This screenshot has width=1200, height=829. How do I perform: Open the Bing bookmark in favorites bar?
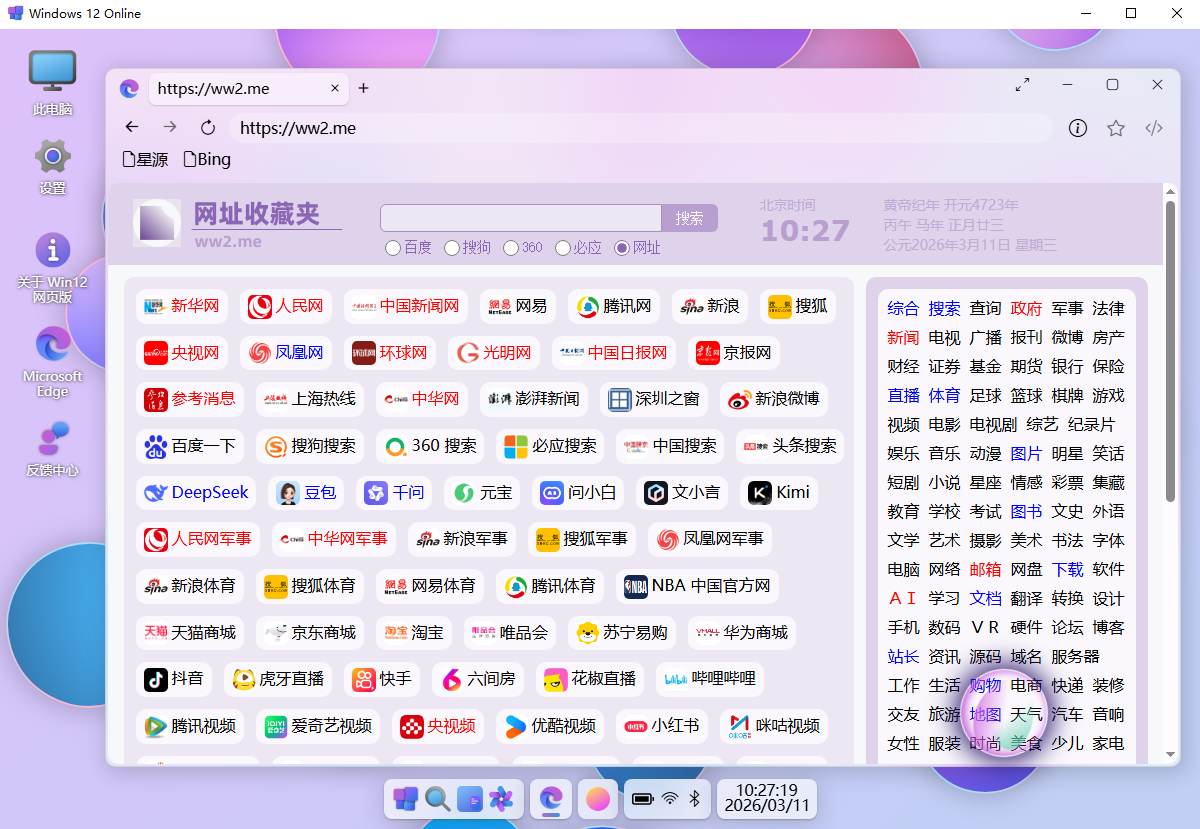(207, 159)
